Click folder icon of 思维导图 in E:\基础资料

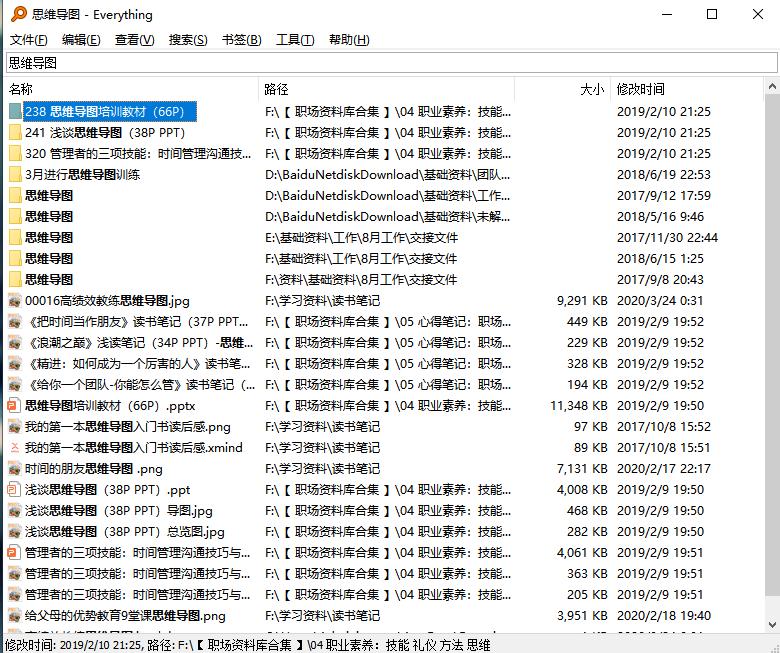tap(15, 238)
